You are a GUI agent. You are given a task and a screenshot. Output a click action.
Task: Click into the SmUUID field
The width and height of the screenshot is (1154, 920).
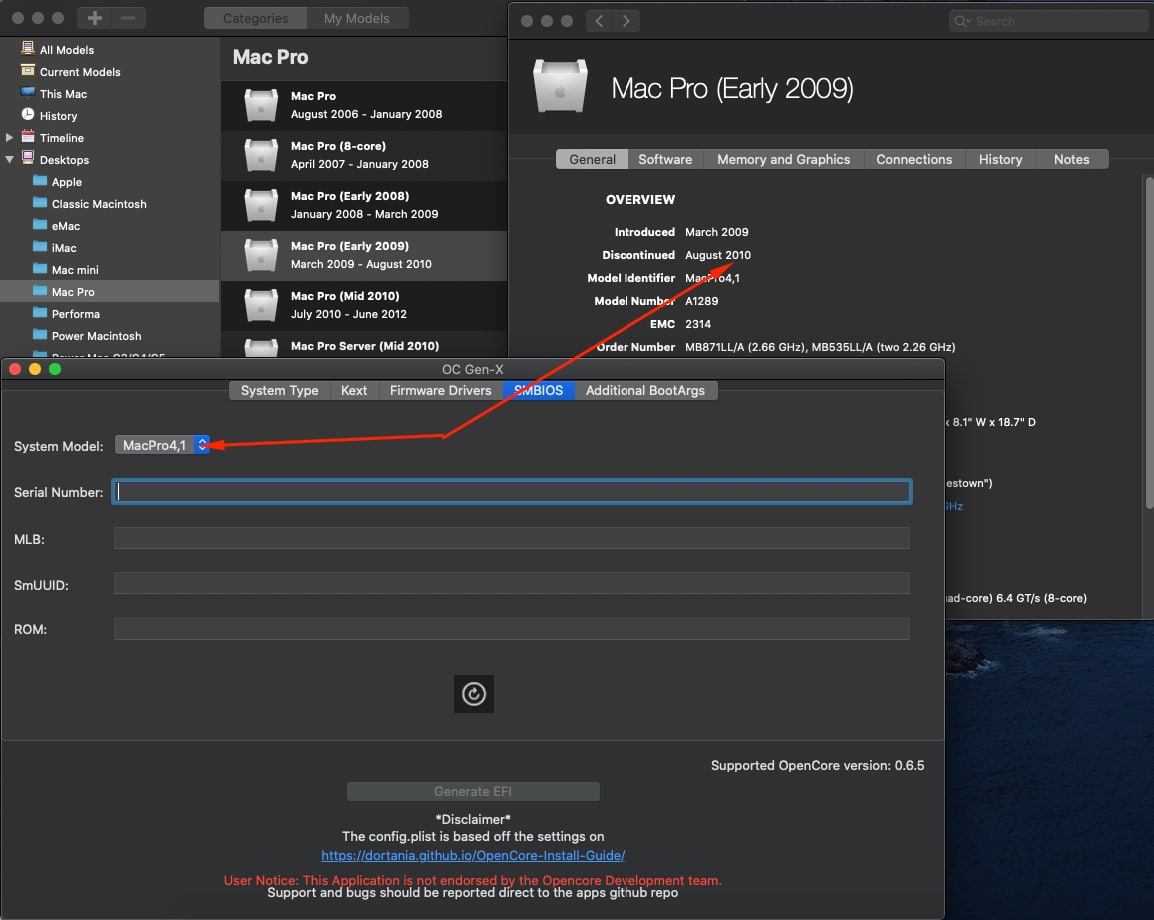tap(511, 584)
